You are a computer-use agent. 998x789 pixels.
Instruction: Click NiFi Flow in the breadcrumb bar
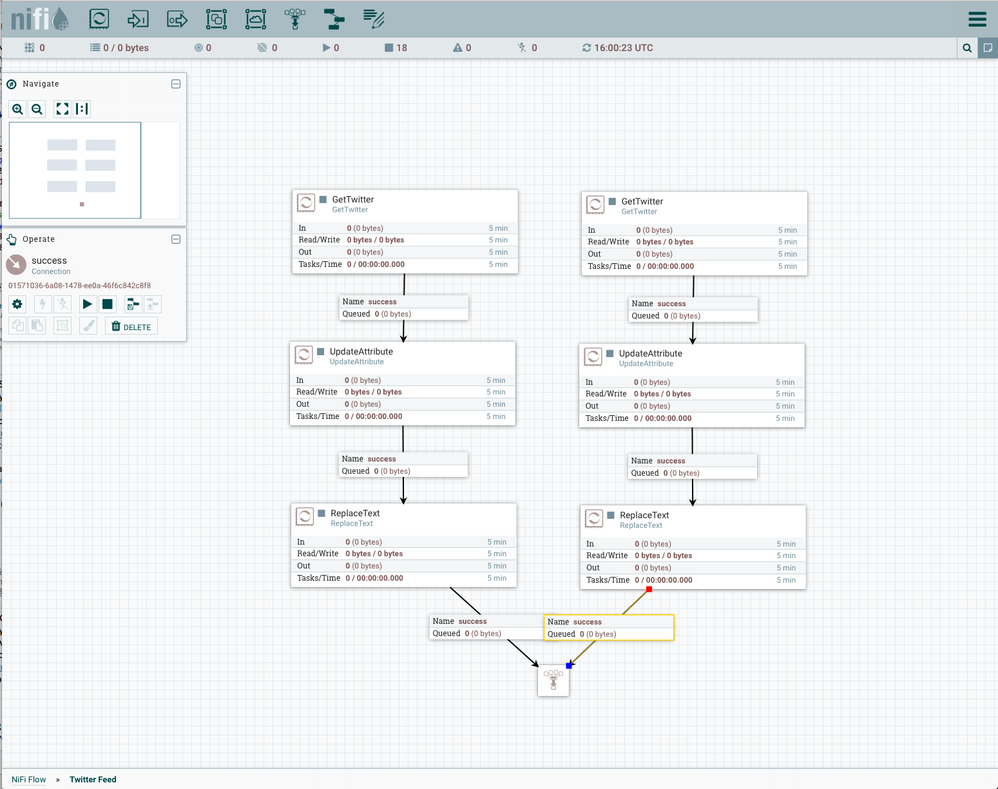point(28,779)
